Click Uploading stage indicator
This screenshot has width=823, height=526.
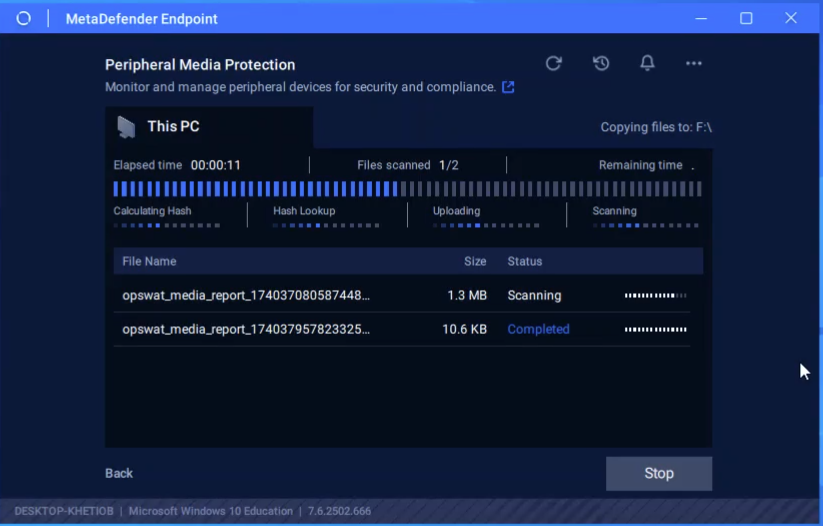pos(486,216)
